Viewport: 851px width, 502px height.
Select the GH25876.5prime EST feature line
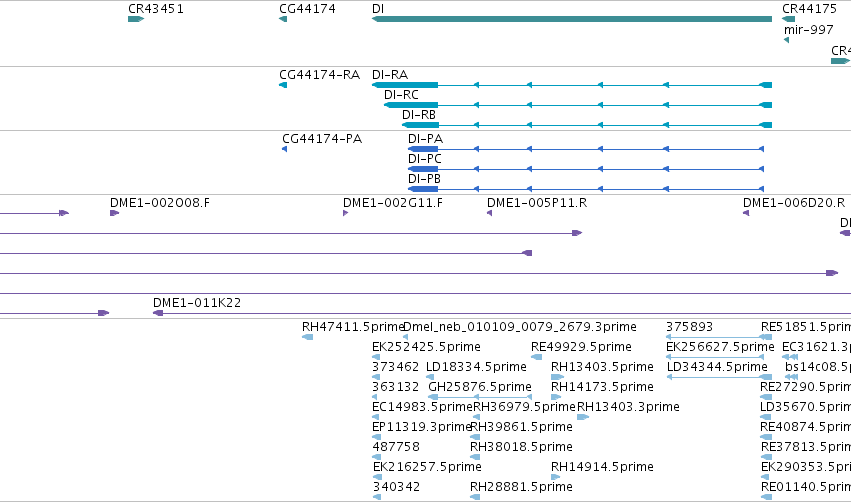pos(480,397)
